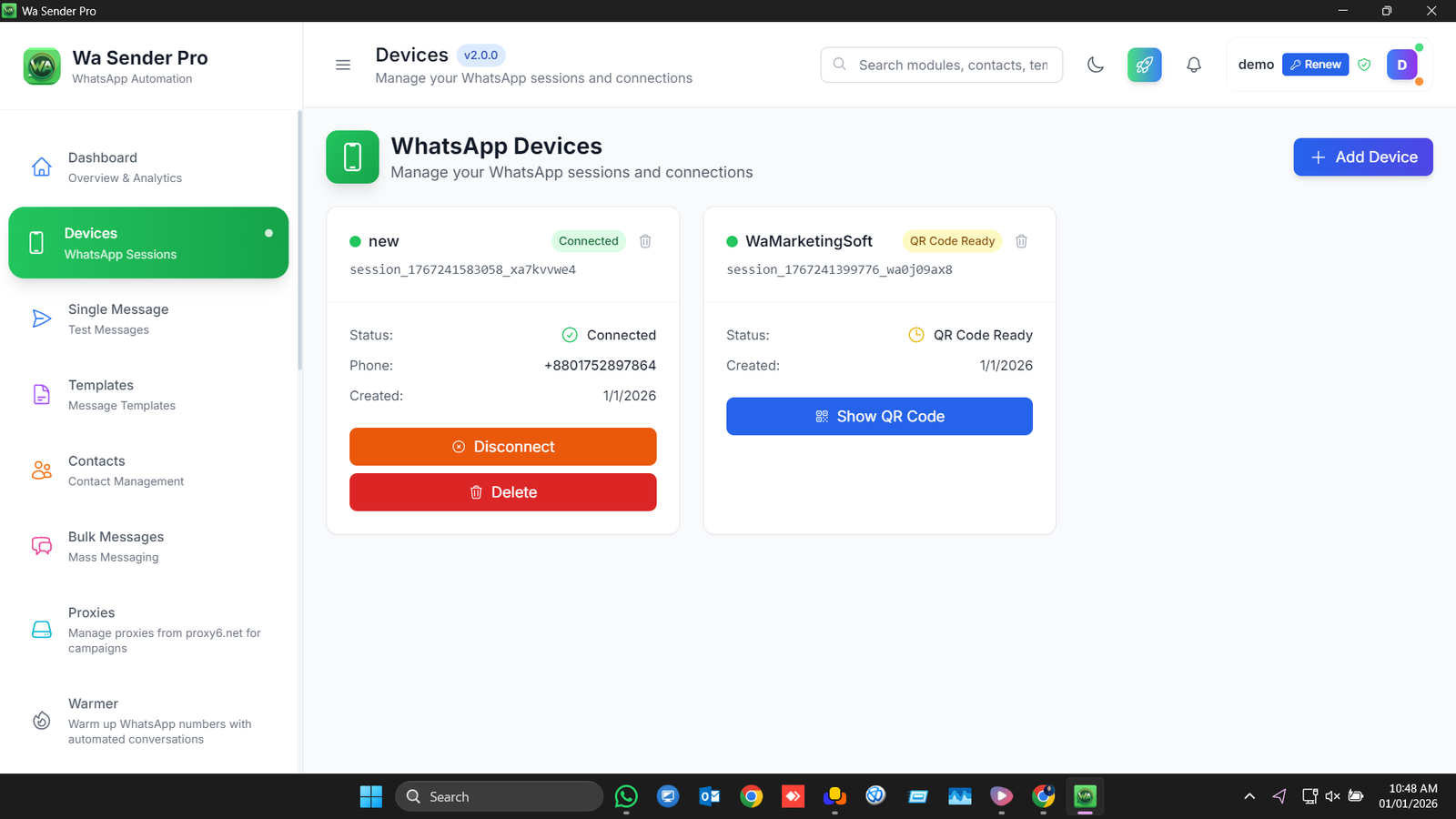Click the Add Device button

click(1362, 157)
